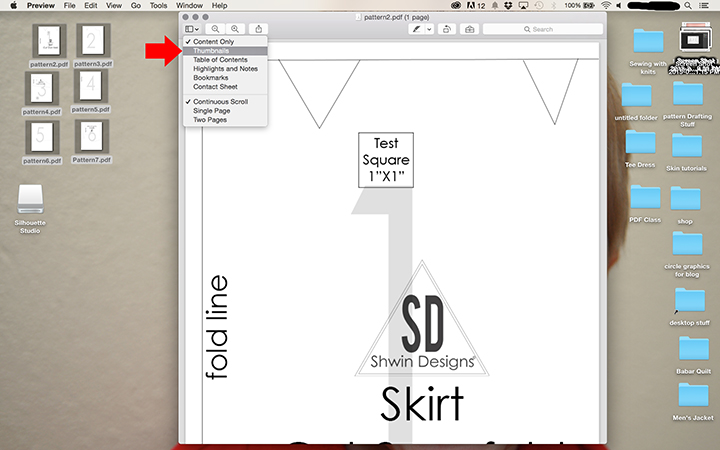Click the Markup pen icon

[416, 29]
